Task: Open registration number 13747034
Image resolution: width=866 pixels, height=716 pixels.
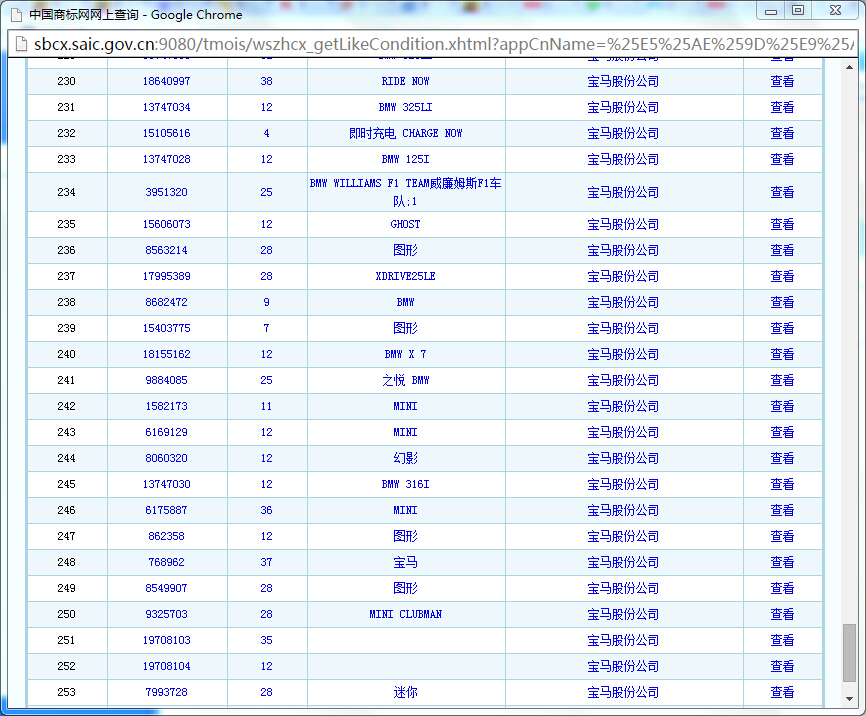Action: [166, 107]
